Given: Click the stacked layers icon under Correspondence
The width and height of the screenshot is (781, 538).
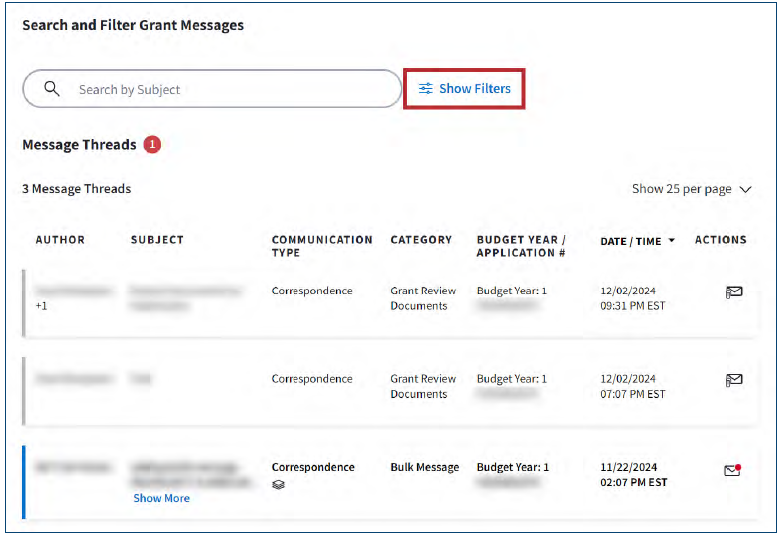Looking at the screenshot, I should tap(279, 485).
